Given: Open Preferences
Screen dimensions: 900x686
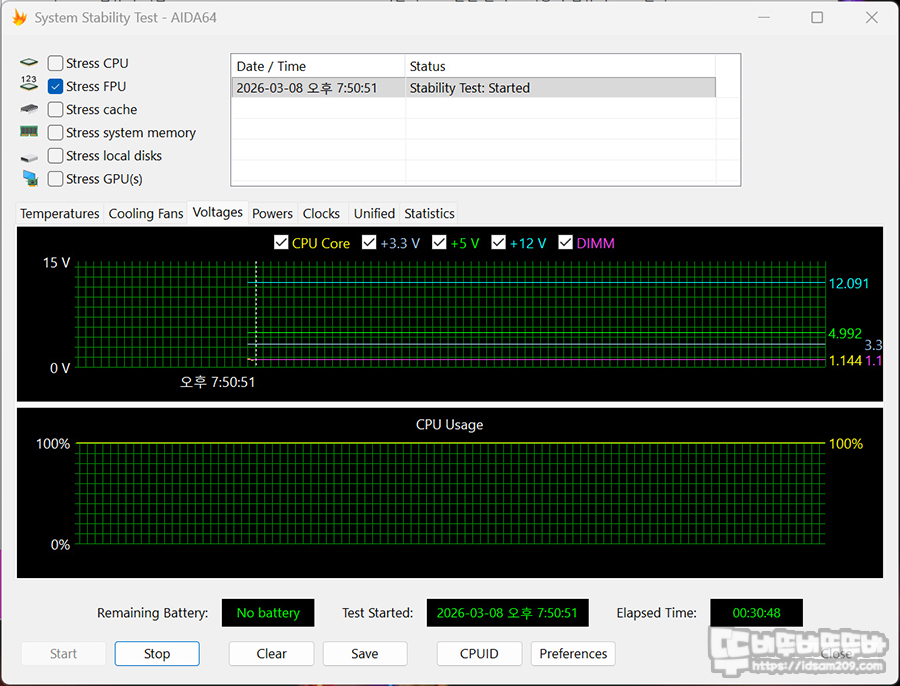Looking at the screenshot, I should point(573,654).
